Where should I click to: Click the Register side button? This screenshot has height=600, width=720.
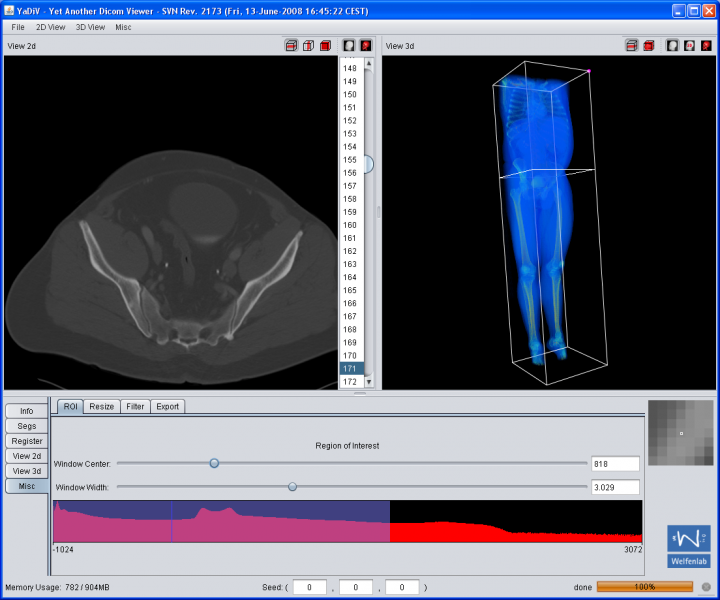coord(27,441)
